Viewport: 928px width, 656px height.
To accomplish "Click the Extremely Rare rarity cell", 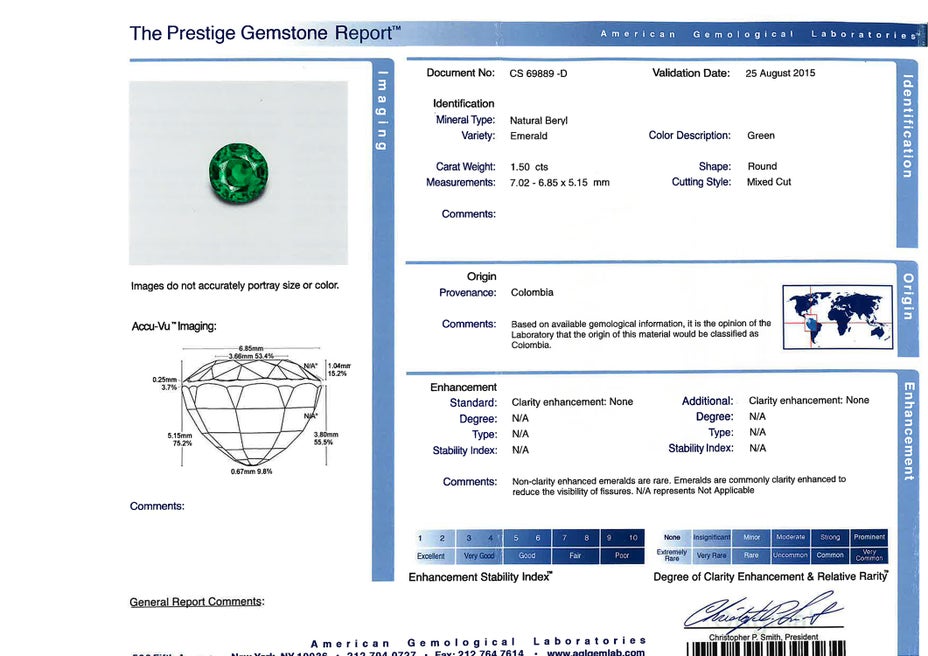I will point(672,556).
